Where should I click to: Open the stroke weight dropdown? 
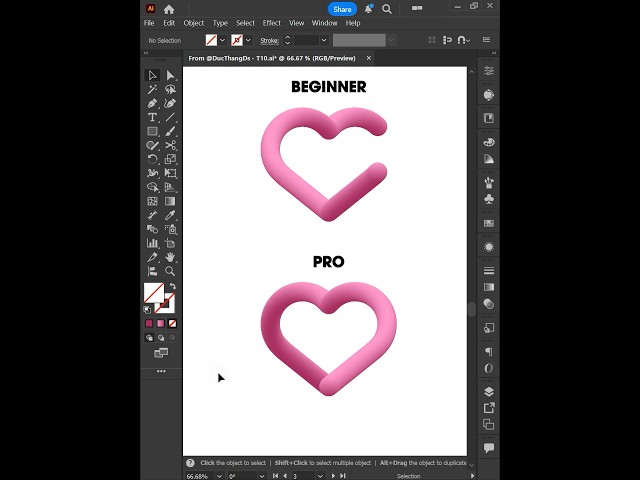[x=324, y=40]
